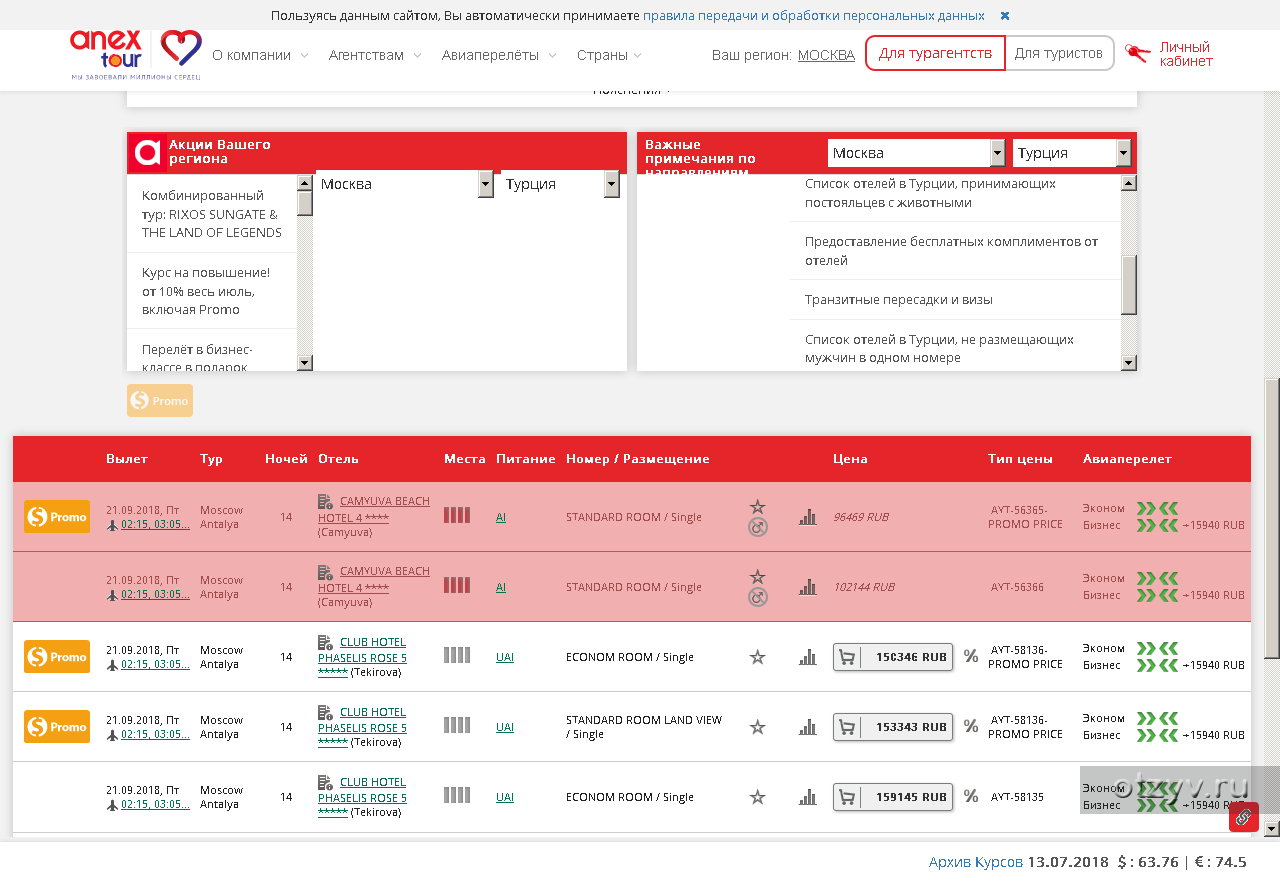Open Турция dropdown in Важные примечания
Viewport: 1280px width, 881px height.
point(1072,153)
